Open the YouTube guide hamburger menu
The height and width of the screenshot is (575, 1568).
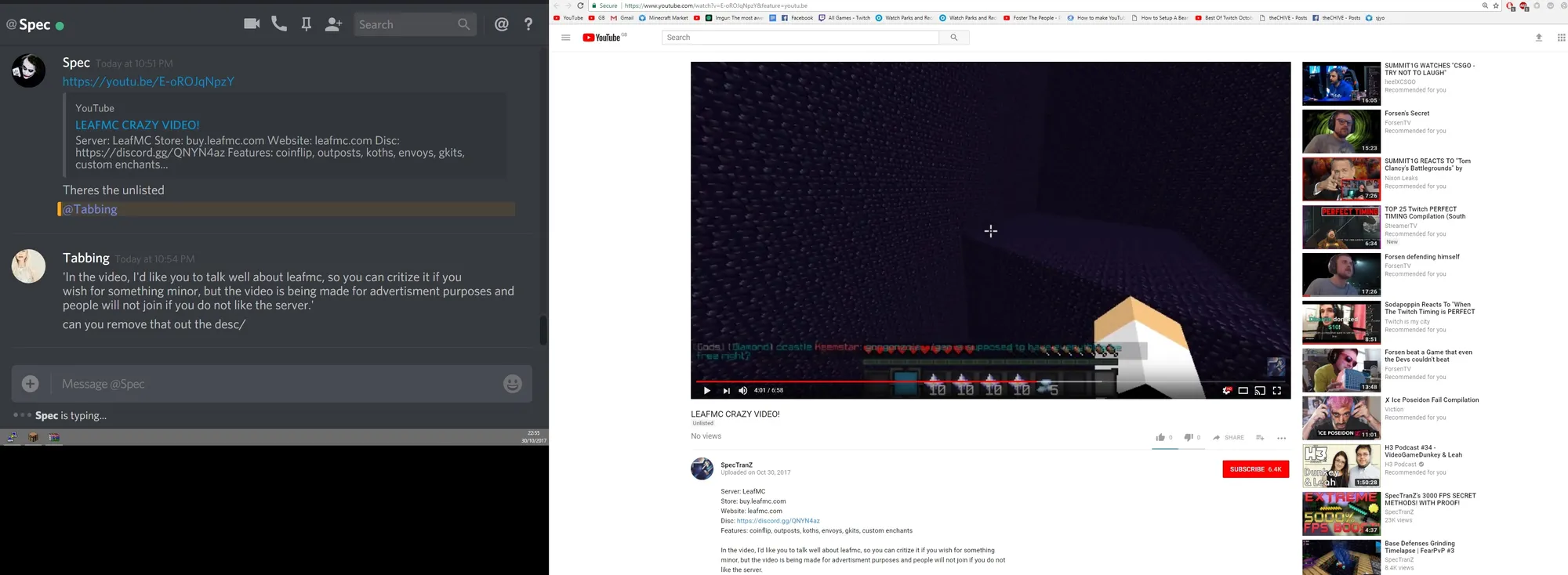pos(565,38)
